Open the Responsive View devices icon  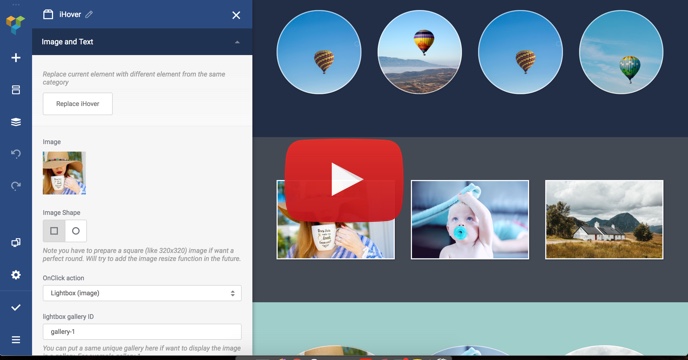click(16, 242)
